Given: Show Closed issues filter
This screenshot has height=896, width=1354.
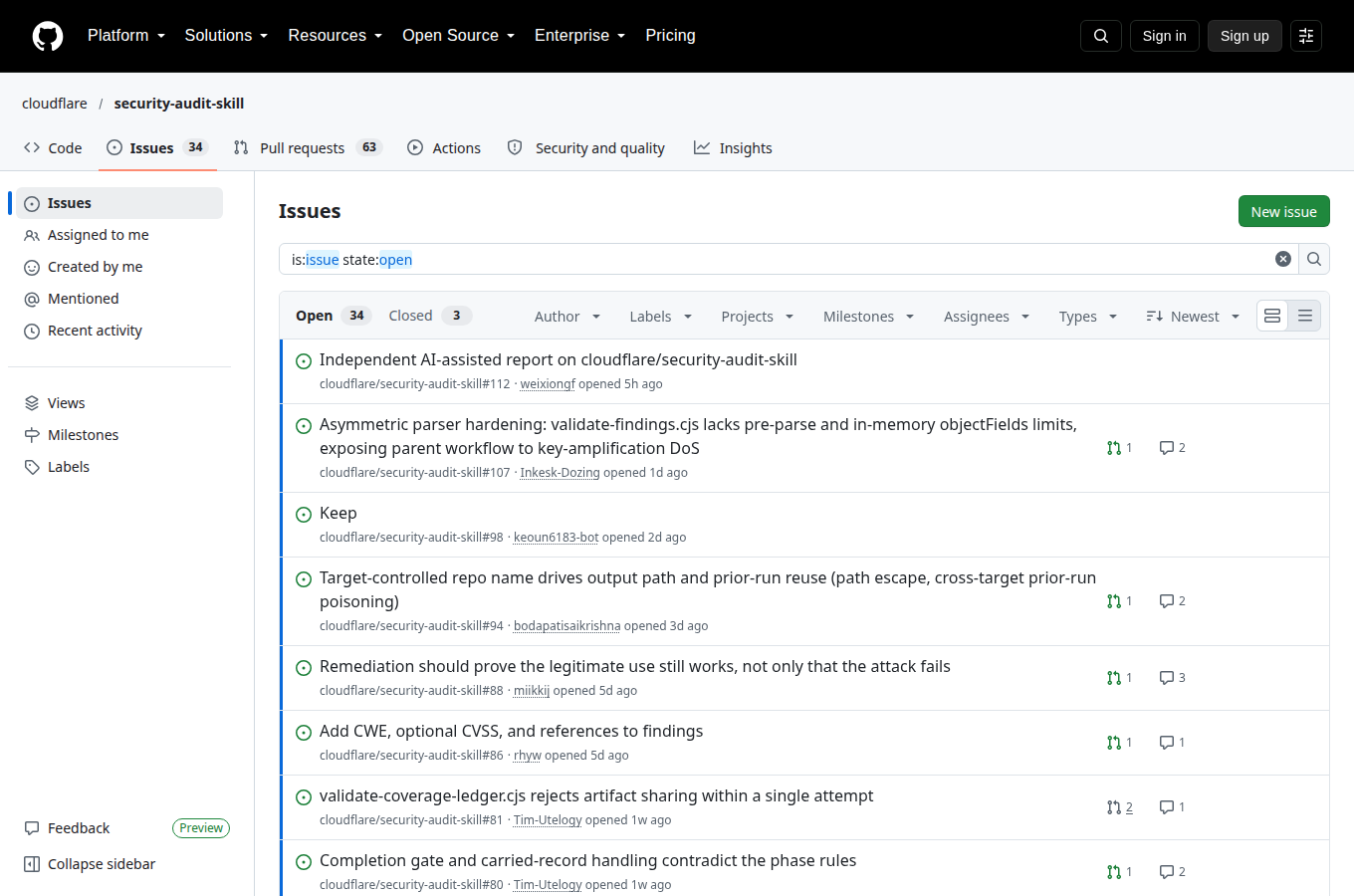Looking at the screenshot, I should 429,316.
